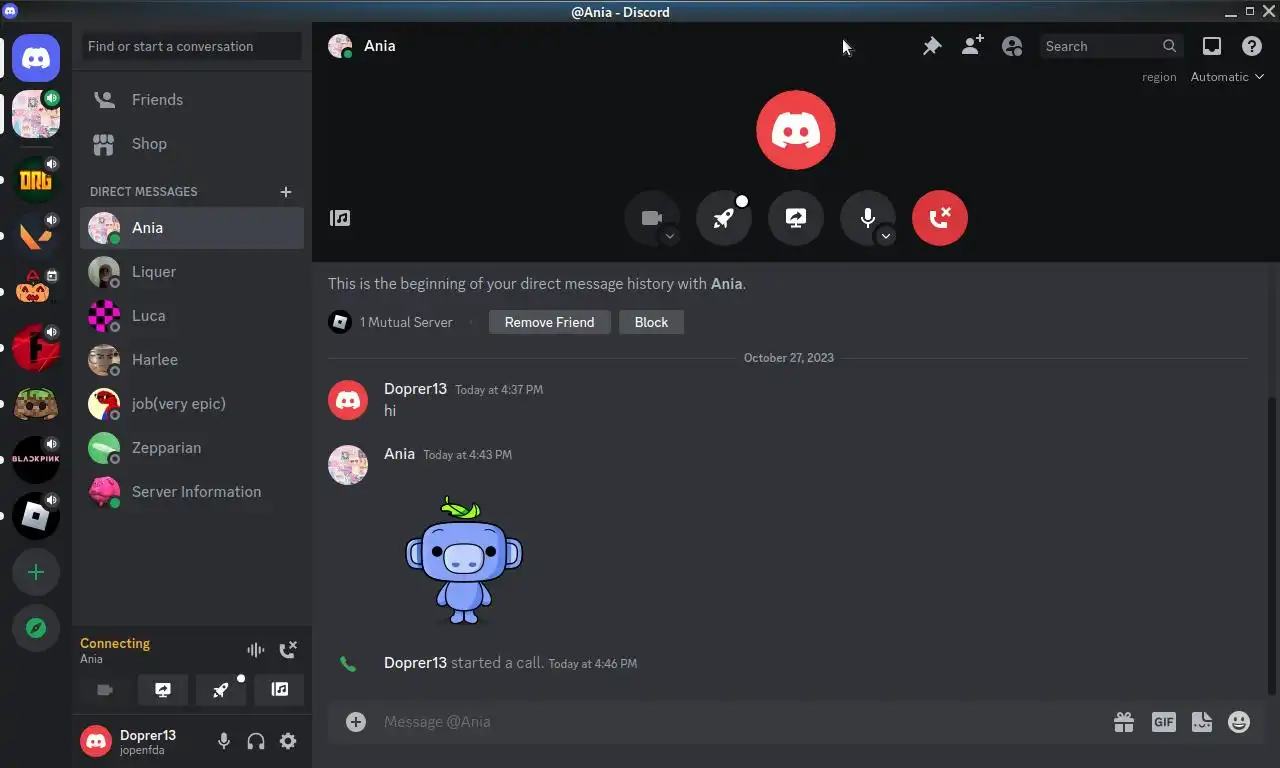
Task: Click the plus upload attachment button
Action: click(x=356, y=722)
